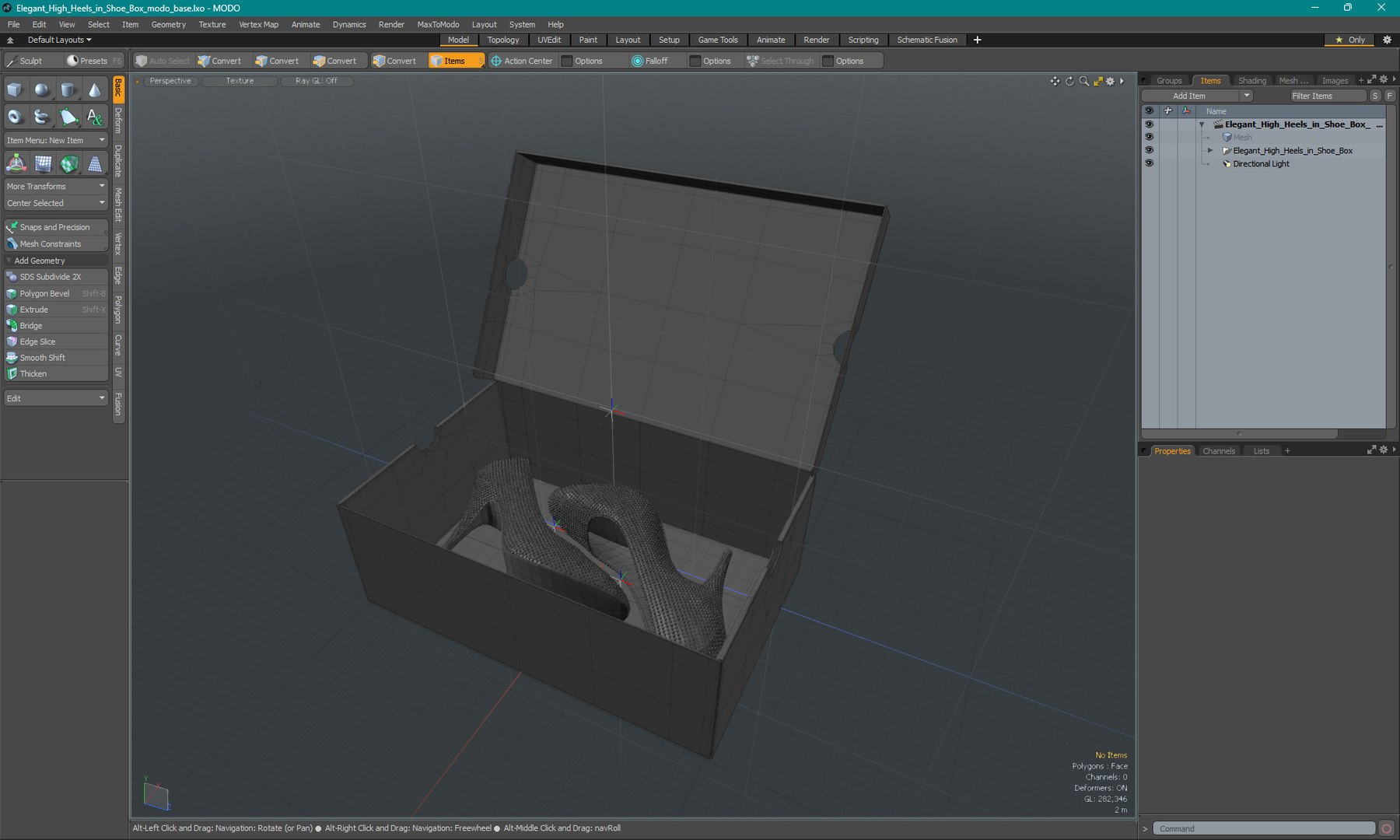This screenshot has width=1400, height=840.
Task: Toggle visibility of Elegant_High_Heels_in_Shoe_Box group
Action: point(1149,150)
